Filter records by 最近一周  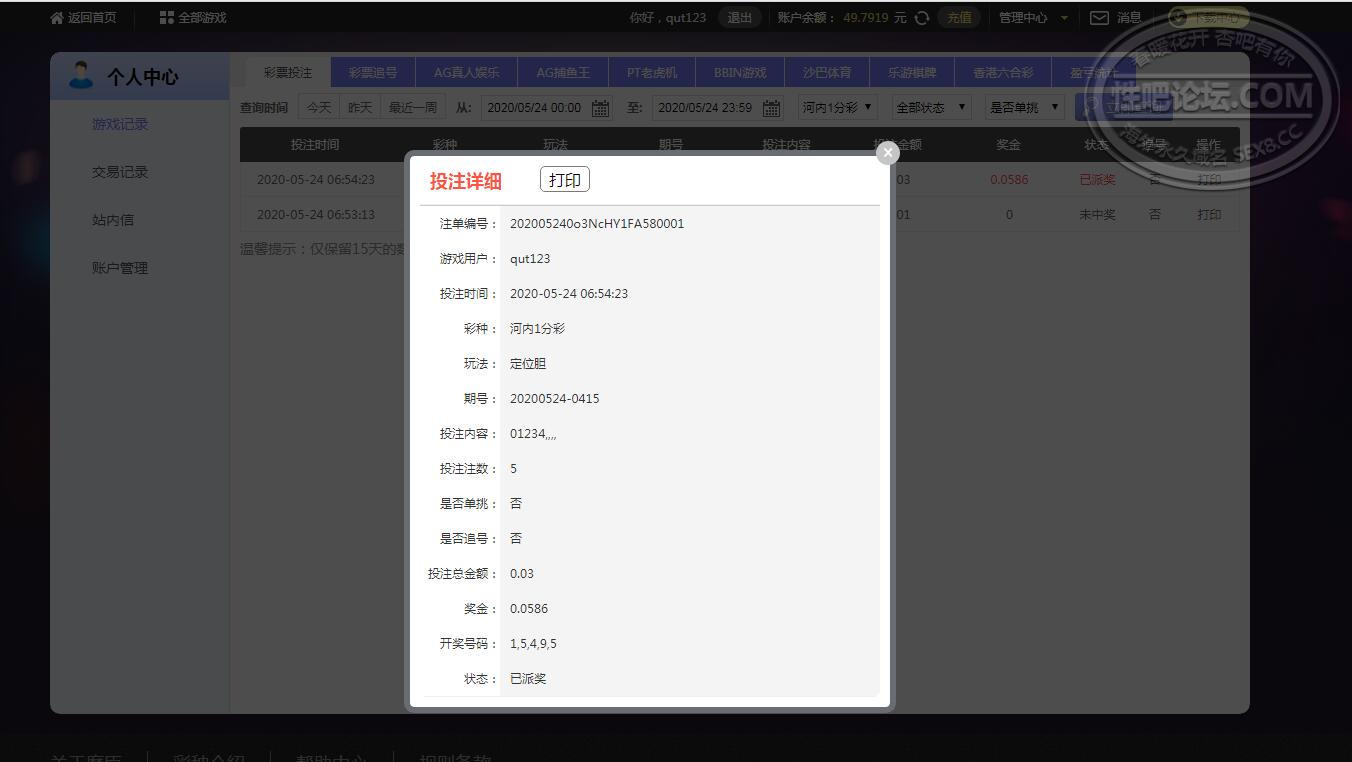click(x=413, y=107)
